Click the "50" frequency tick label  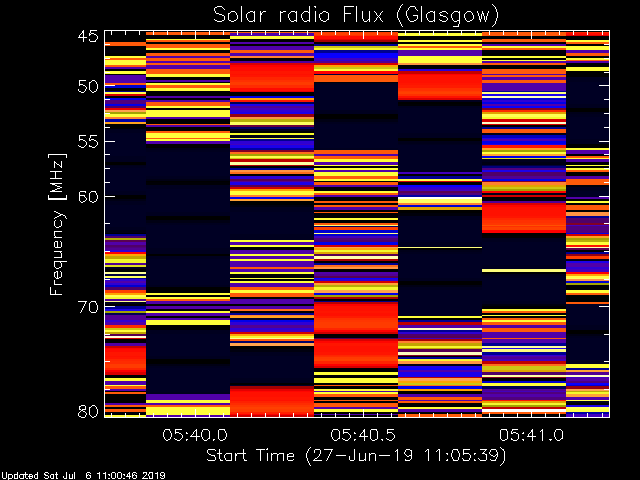point(88,87)
